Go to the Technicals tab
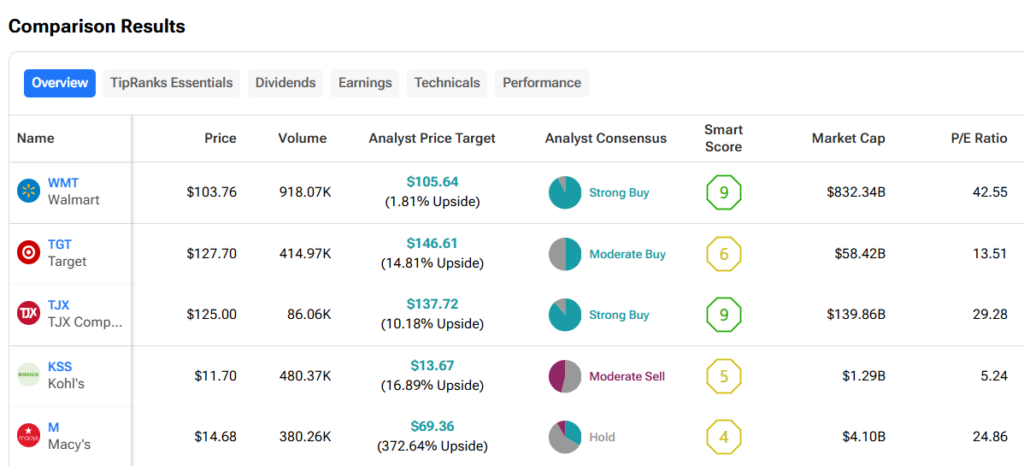The width and height of the screenshot is (1024, 466). (x=447, y=83)
